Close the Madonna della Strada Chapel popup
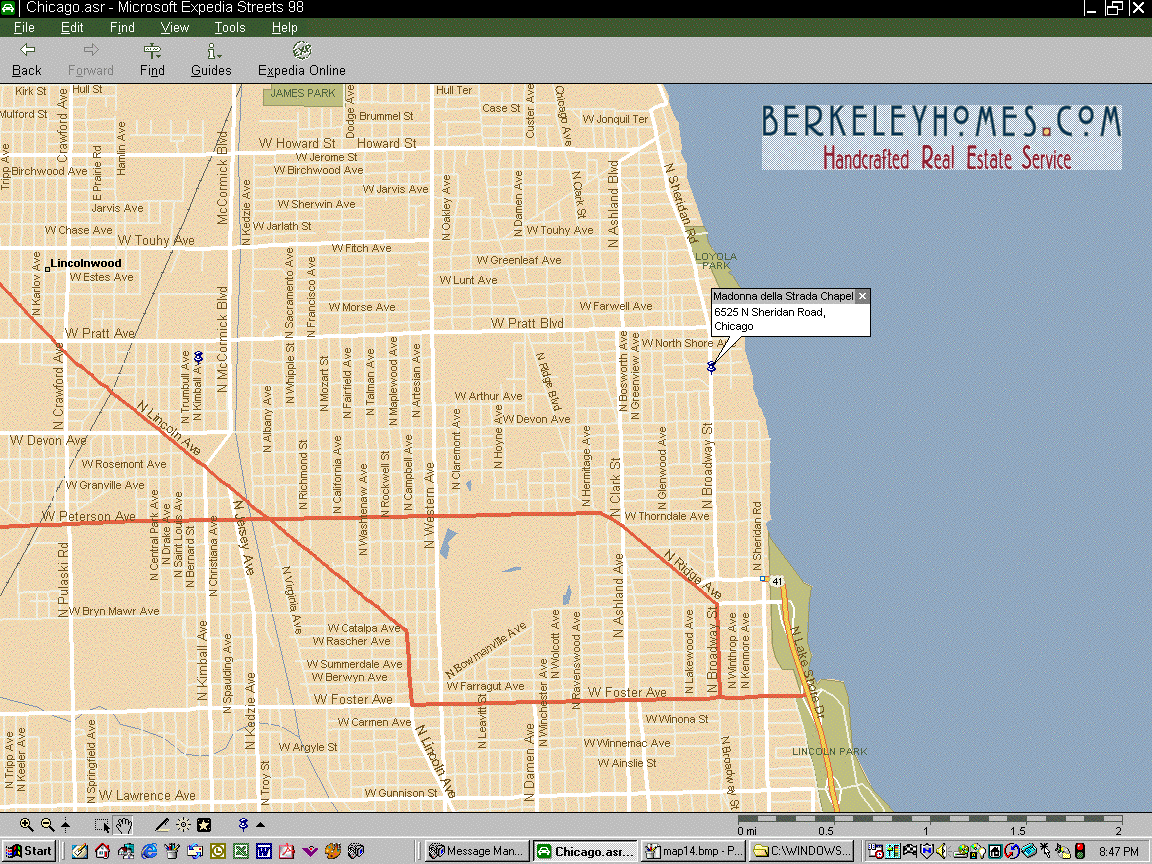Image resolution: width=1152 pixels, height=864 pixels. (863, 296)
